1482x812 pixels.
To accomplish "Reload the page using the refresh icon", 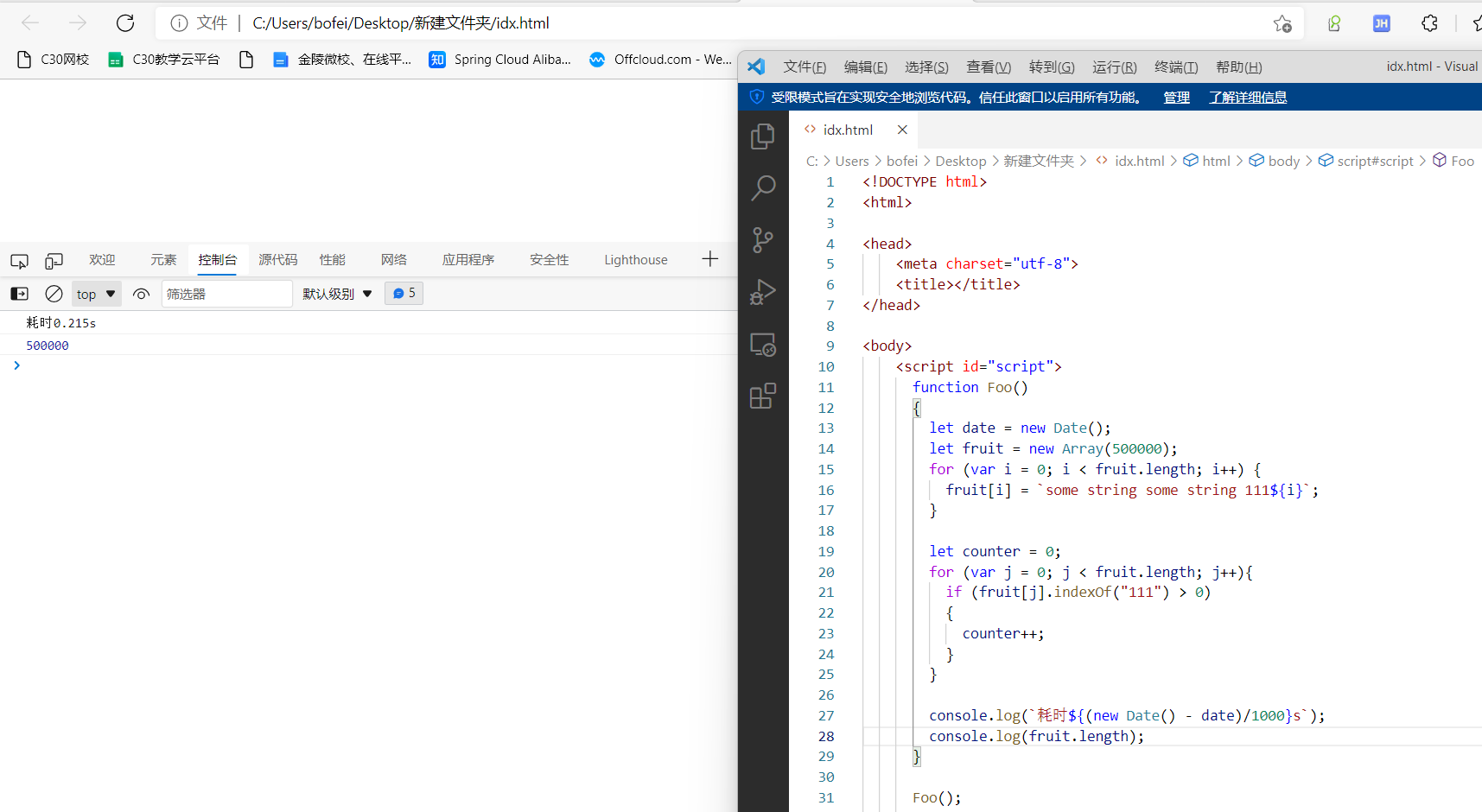I will pyautogui.click(x=125, y=23).
